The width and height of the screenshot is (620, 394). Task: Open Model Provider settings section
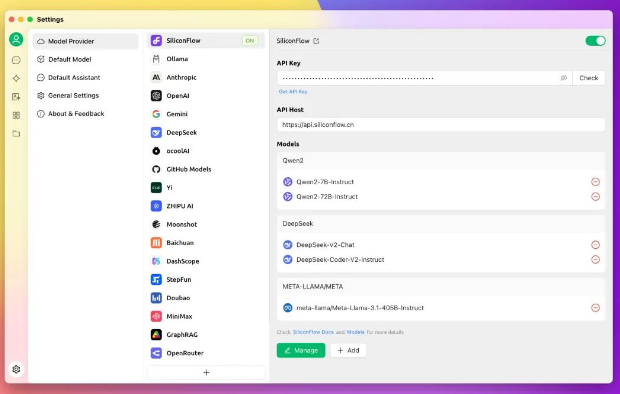coord(85,41)
